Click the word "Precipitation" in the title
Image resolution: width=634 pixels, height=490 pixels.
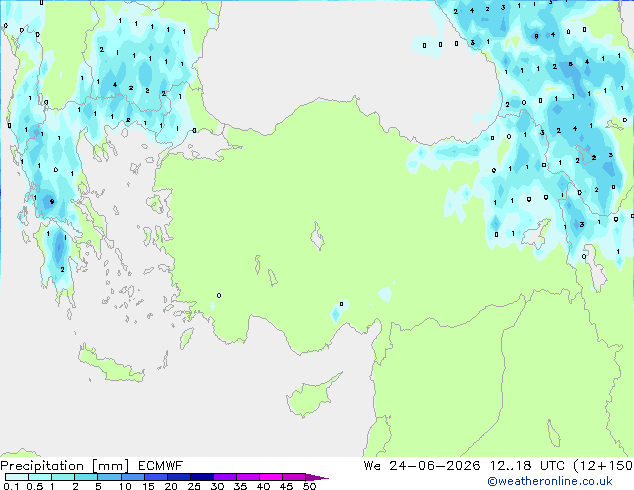point(42,466)
